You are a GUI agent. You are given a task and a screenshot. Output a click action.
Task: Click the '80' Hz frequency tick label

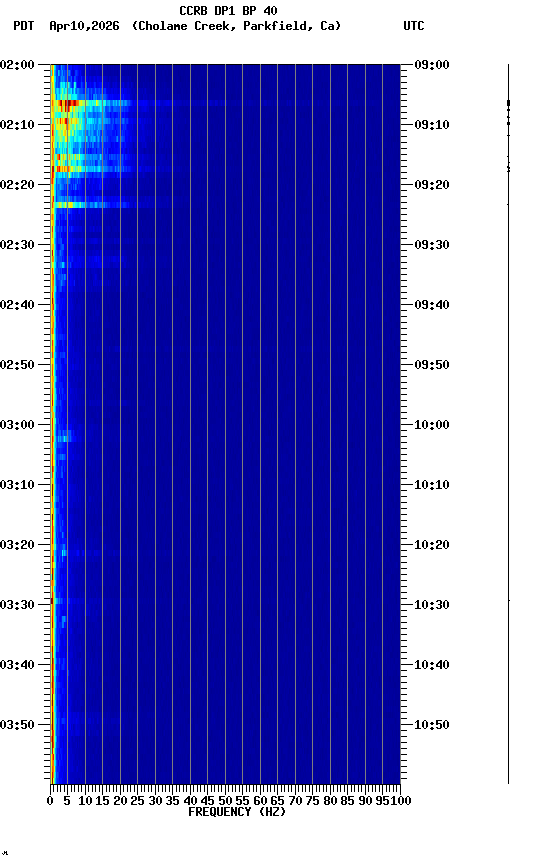click(x=330, y=801)
